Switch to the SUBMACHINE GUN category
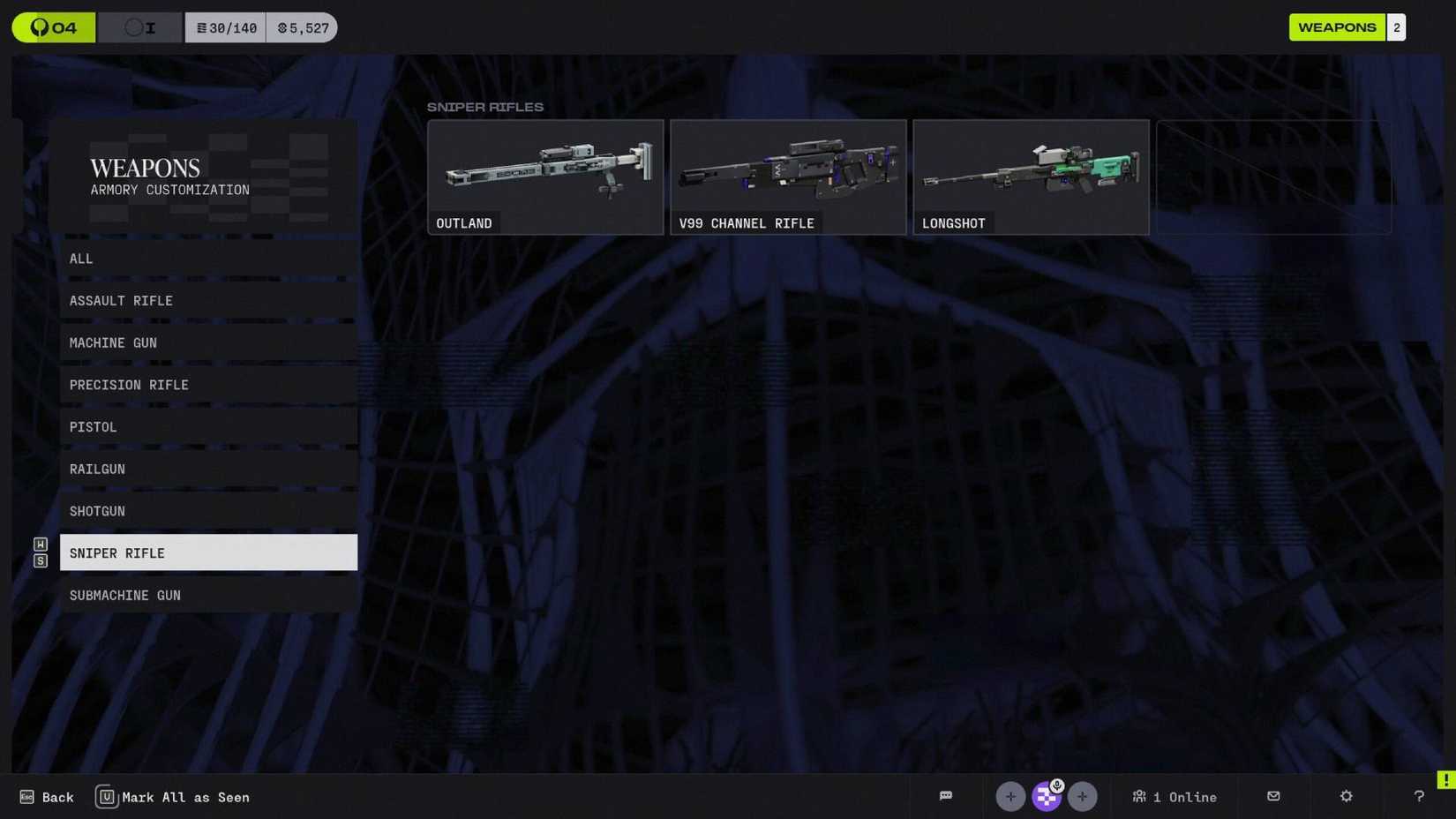 tap(124, 595)
